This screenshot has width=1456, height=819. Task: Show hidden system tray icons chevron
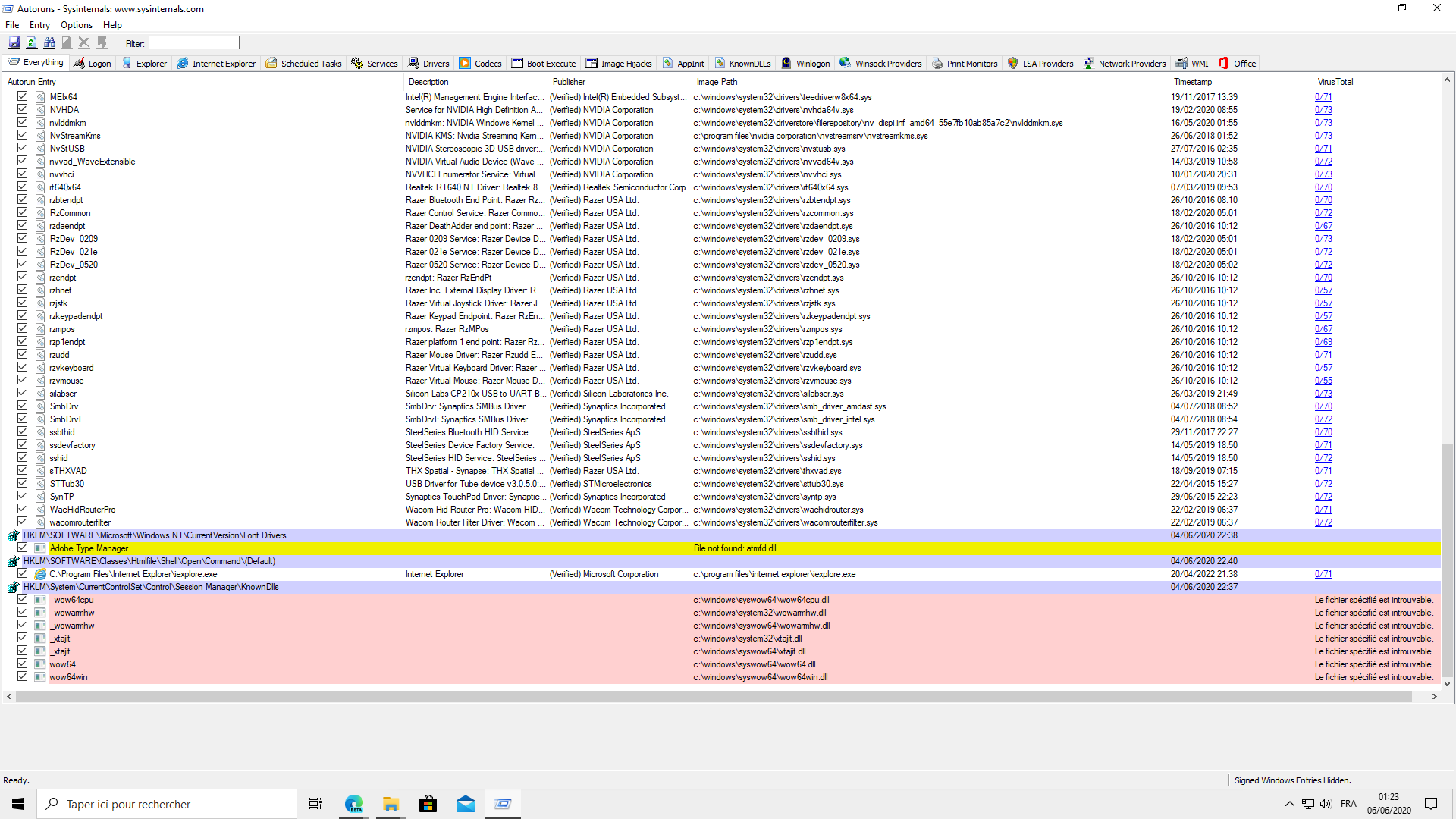[x=1289, y=804]
